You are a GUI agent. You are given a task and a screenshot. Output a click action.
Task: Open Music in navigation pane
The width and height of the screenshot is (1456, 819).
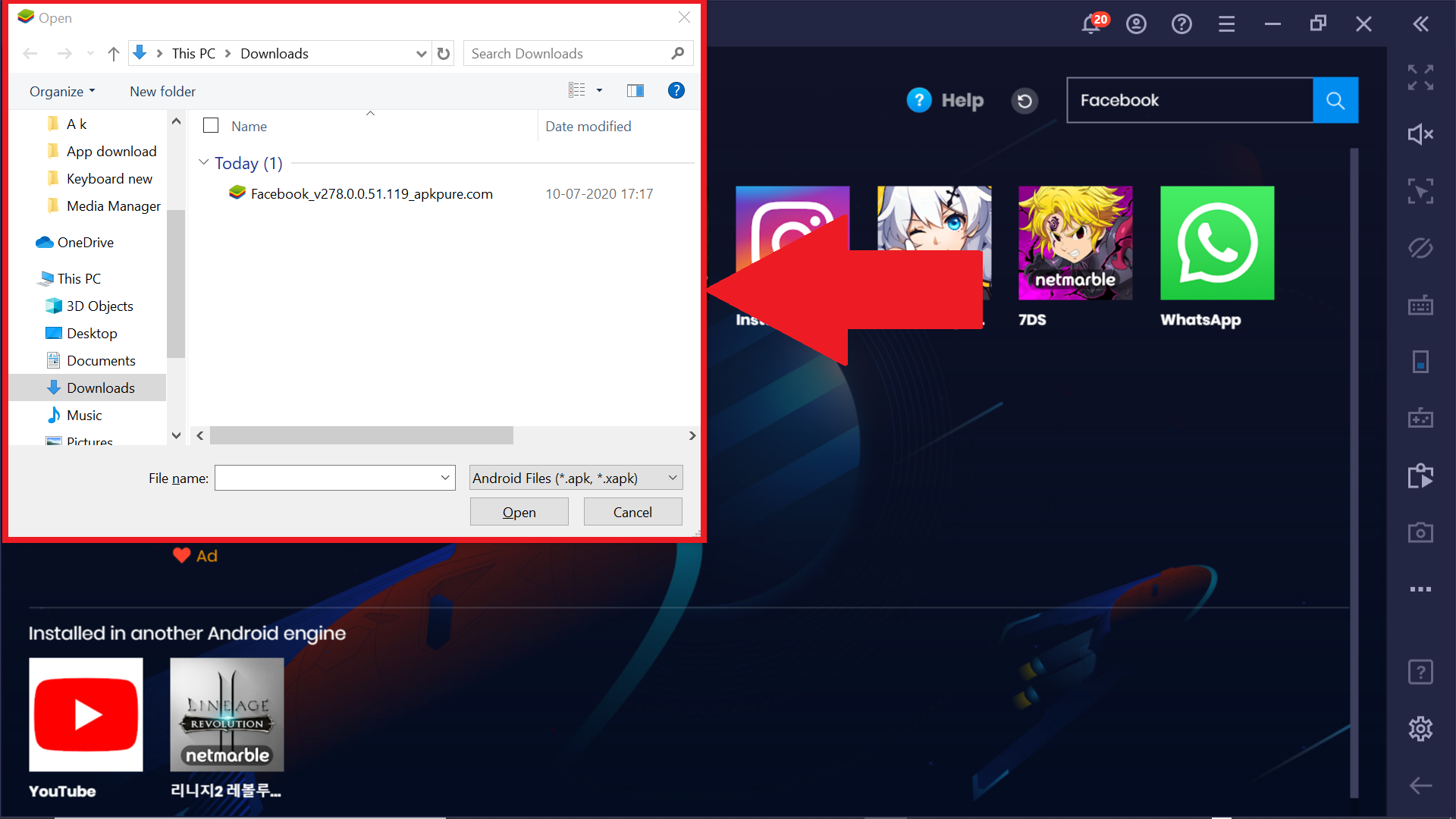click(74, 415)
